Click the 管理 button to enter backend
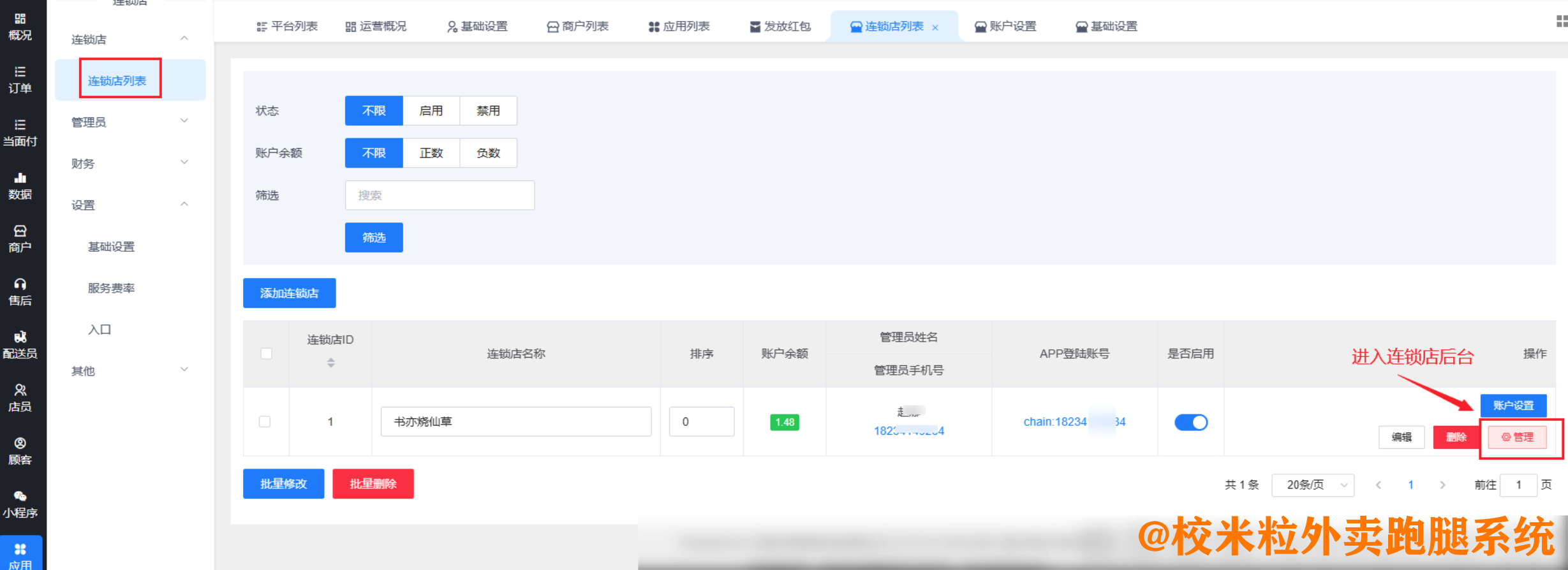Viewport: 1568px width, 570px height. click(1517, 437)
